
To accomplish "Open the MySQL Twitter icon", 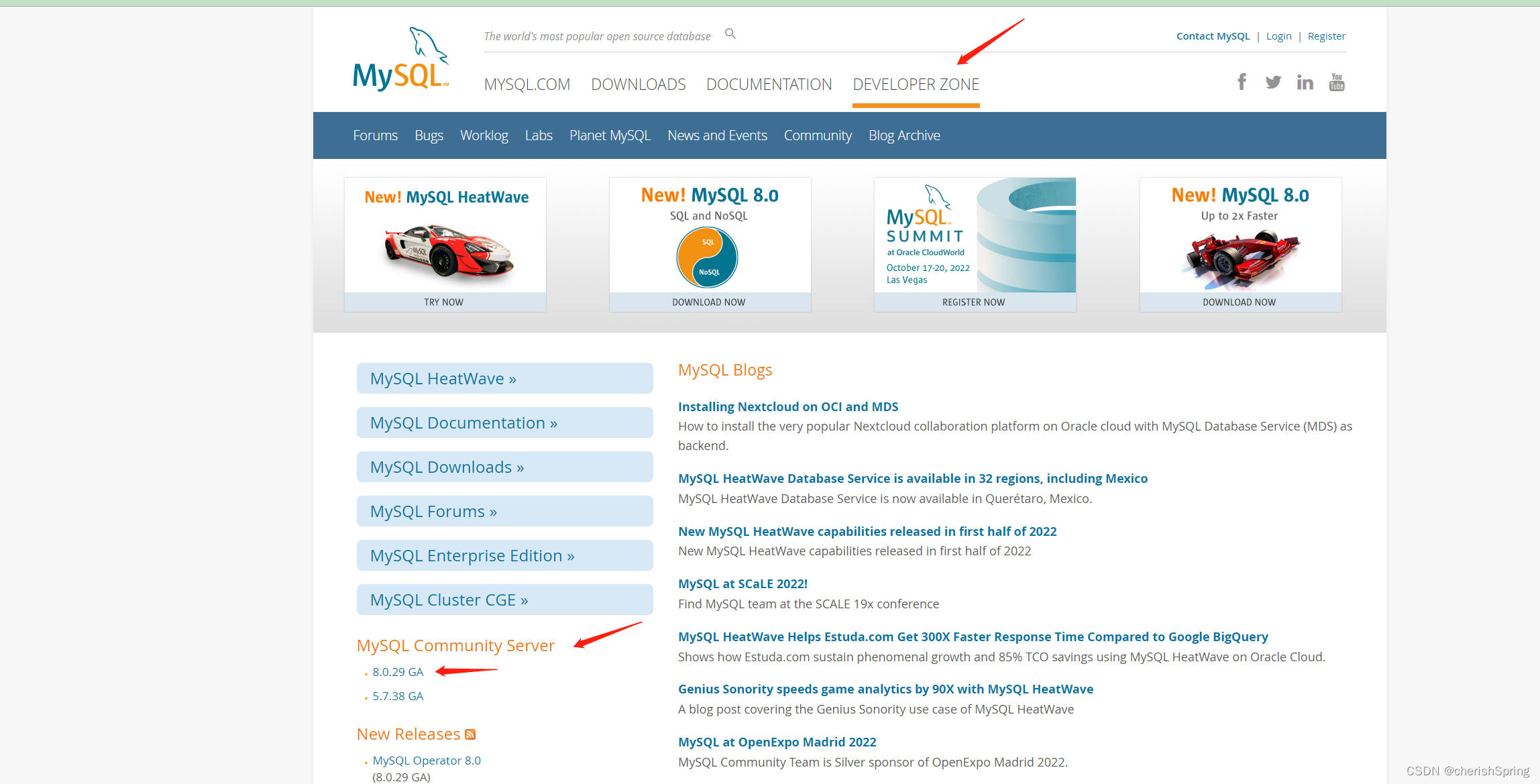I will click(1273, 82).
